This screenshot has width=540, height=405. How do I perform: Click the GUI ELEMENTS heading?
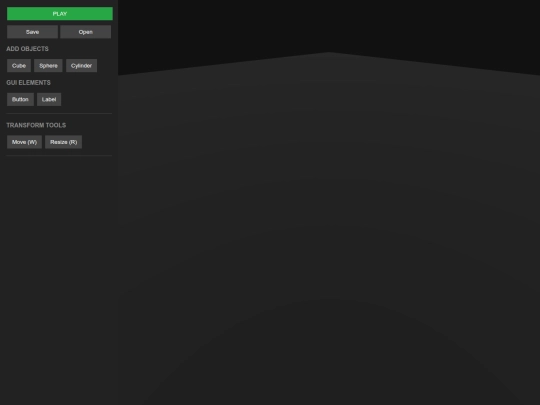point(29,83)
